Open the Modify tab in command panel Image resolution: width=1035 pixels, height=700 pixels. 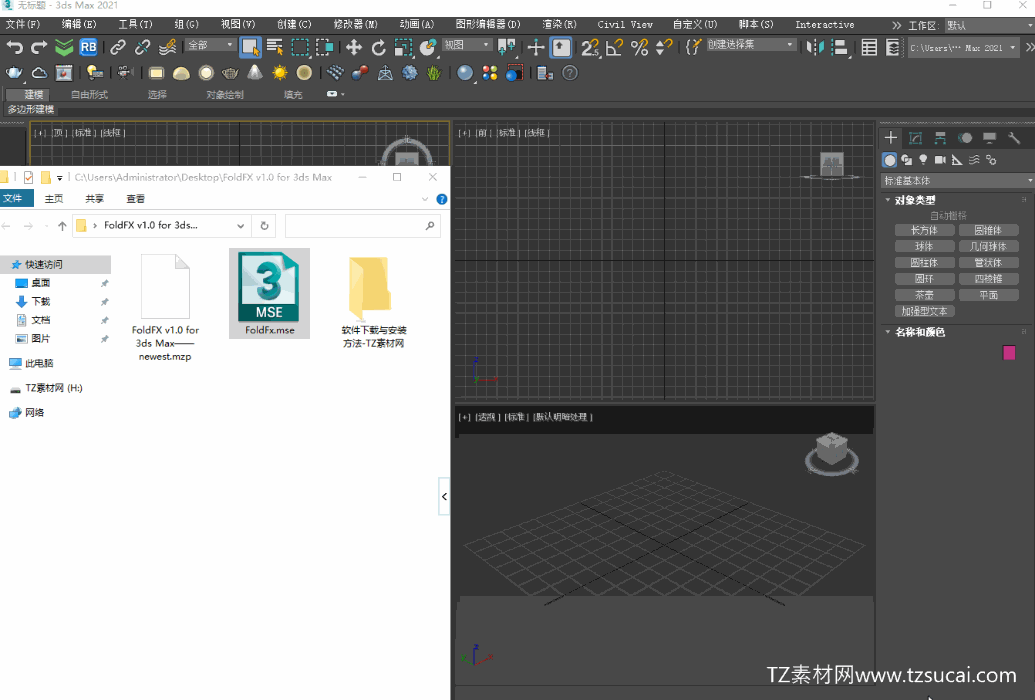point(915,138)
